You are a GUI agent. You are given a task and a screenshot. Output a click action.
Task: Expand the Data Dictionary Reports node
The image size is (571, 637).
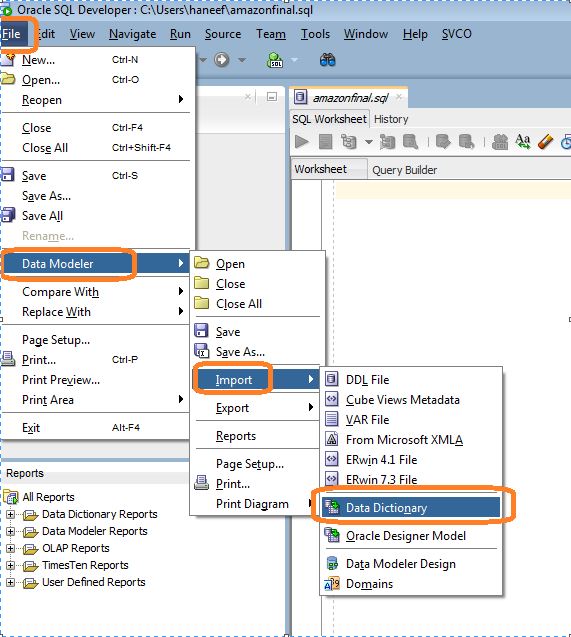[x=11, y=514]
